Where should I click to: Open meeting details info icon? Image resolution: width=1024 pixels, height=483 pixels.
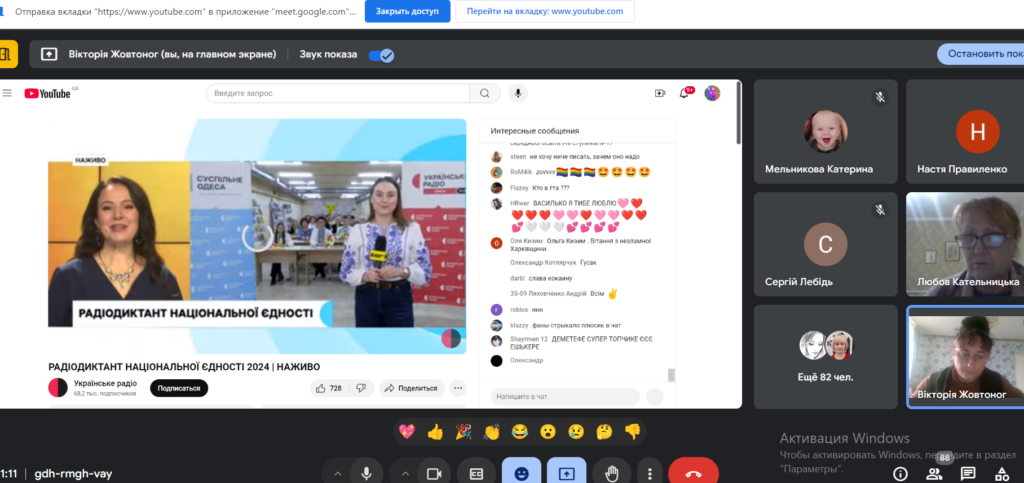900,473
